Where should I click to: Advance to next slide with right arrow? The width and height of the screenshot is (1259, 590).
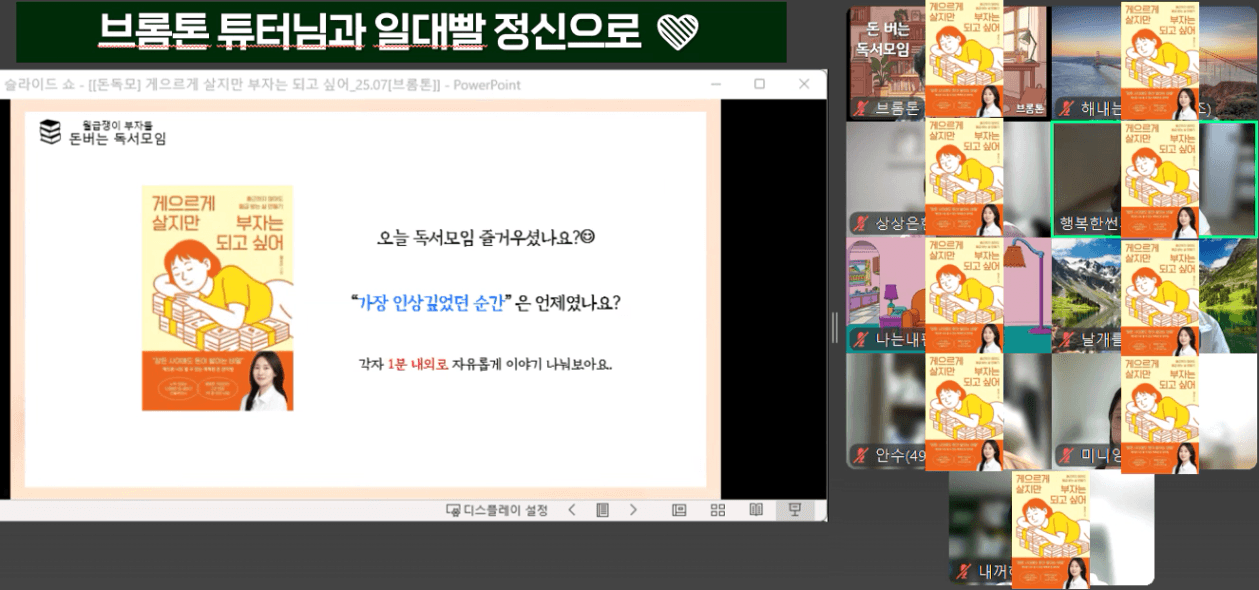633,510
